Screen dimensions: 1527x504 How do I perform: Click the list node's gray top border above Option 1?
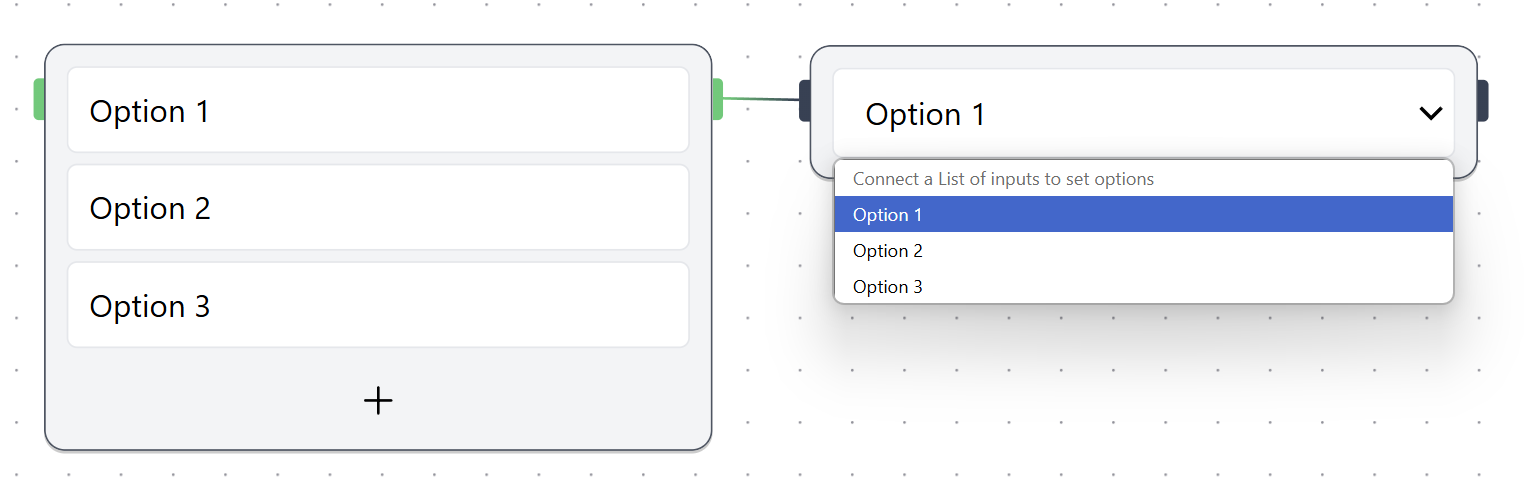click(378, 56)
